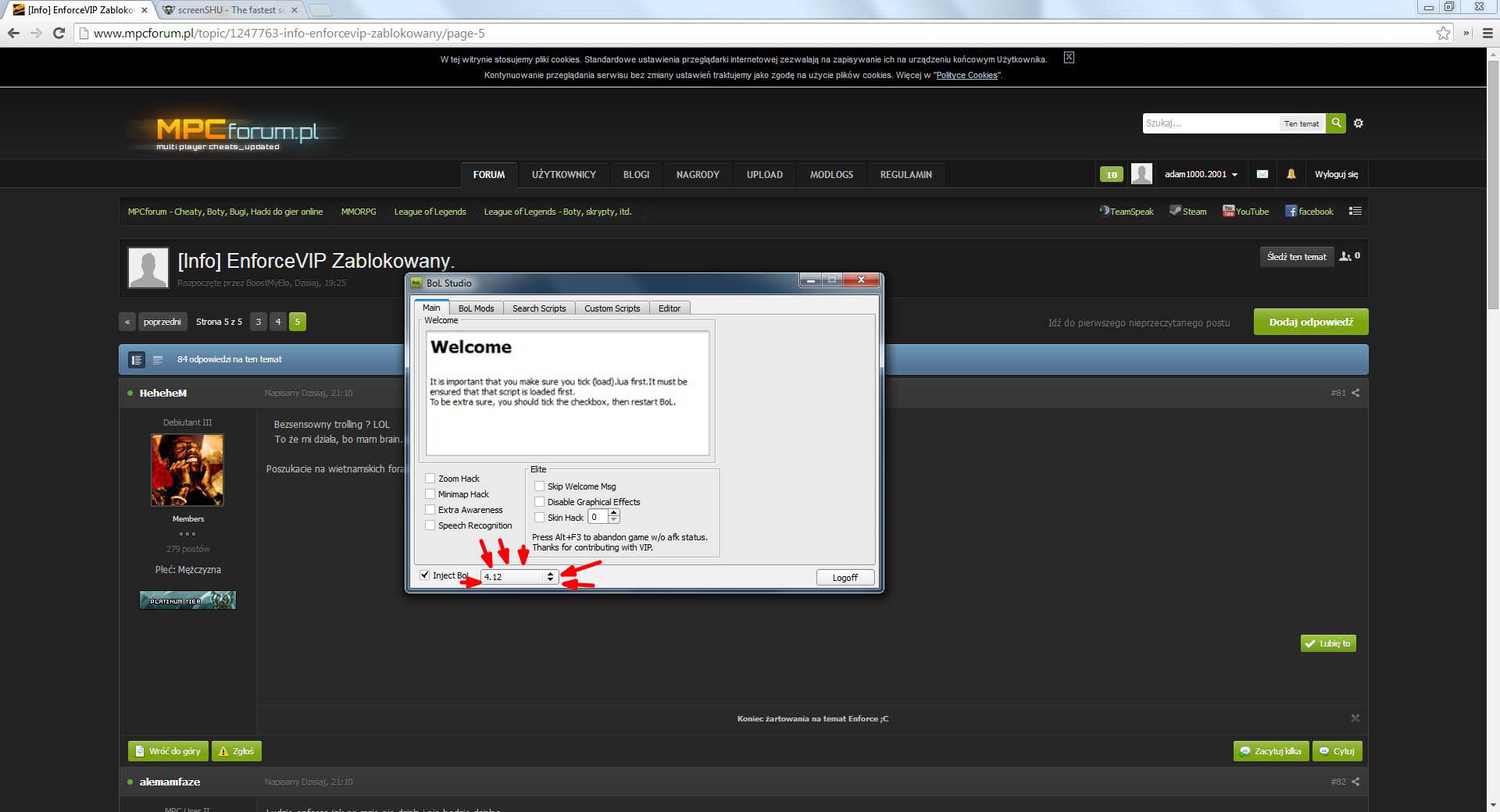Click the green search magnifier button
1500x812 pixels.
pos(1337,123)
